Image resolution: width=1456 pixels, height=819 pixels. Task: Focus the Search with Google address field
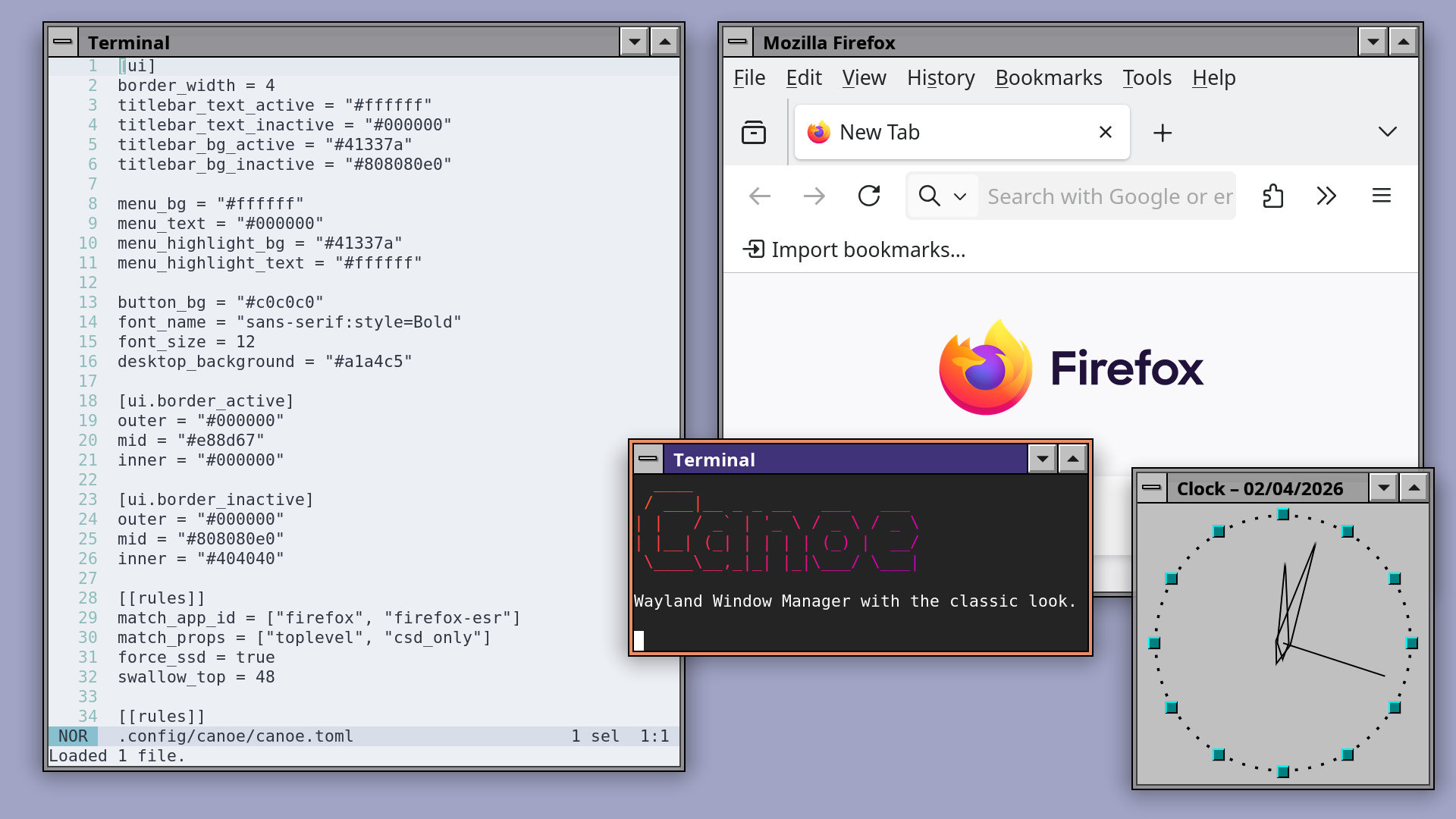pyautogui.click(x=1107, y=196)
